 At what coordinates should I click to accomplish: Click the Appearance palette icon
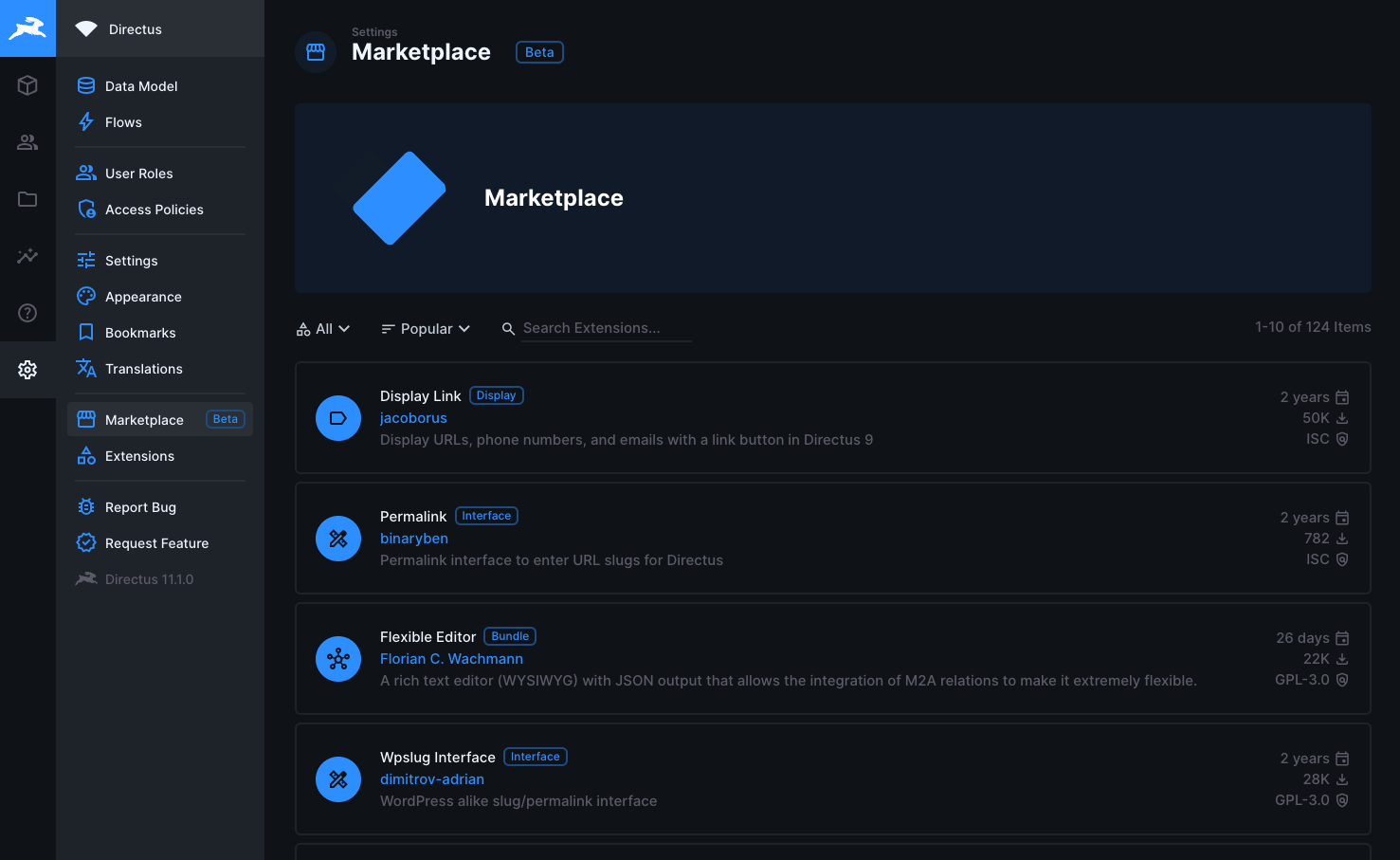86,296
